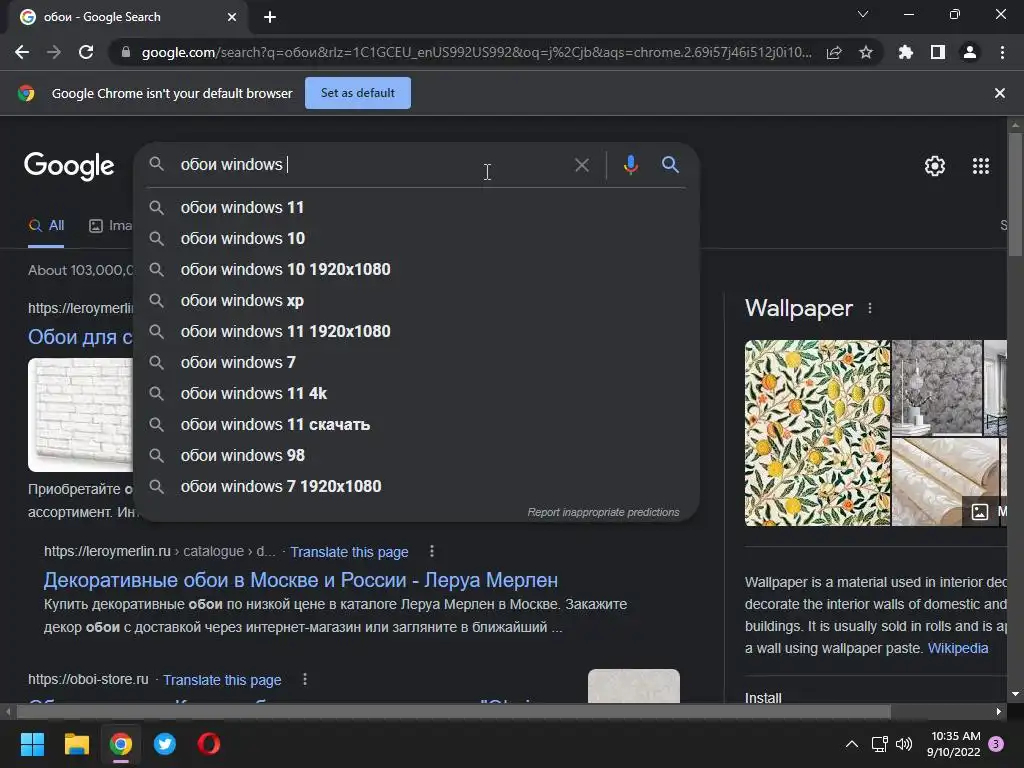Open the share this page icon

point(834,52)
